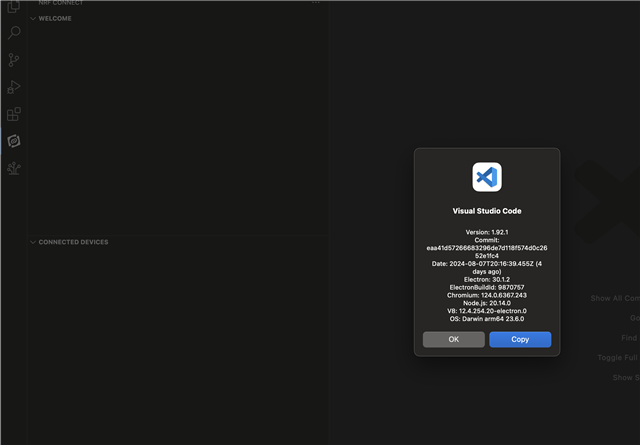
Task: Open the Source Control view
Action: [13, 60]
